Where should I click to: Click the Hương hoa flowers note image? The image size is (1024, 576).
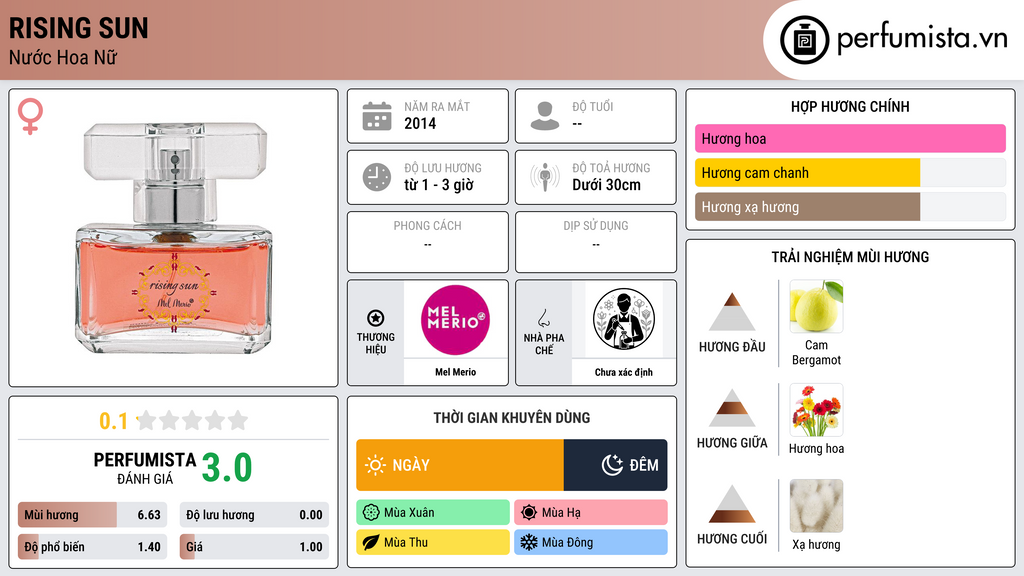click(816, 409)
